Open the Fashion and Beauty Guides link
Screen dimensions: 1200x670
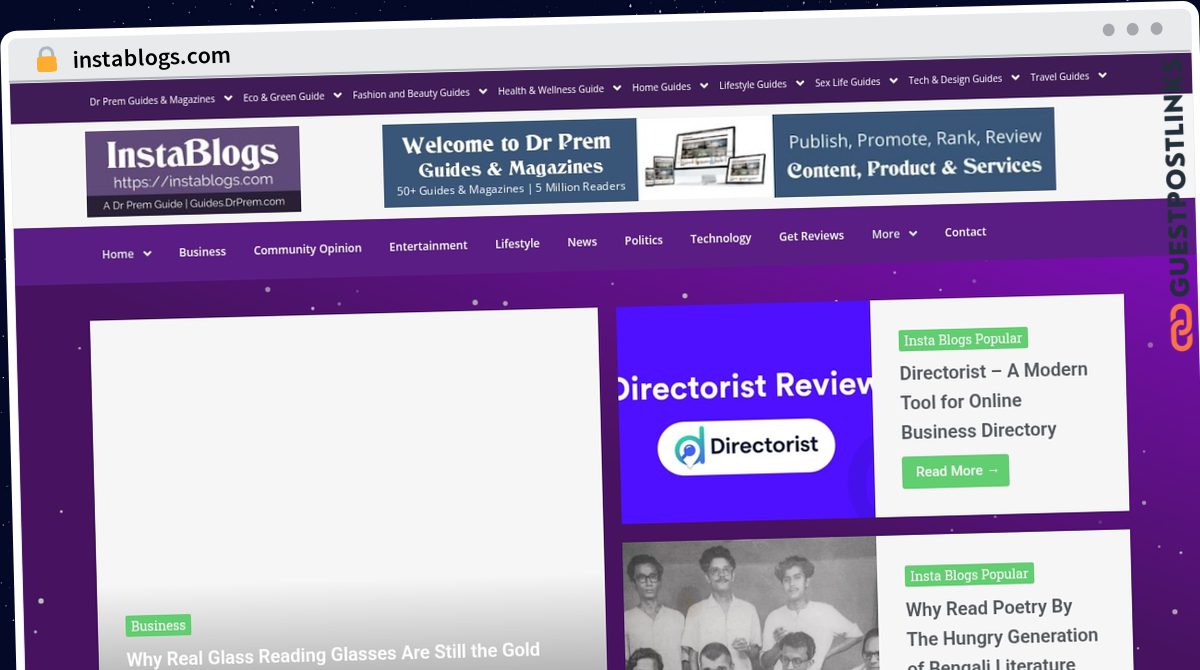pos(411,93)
